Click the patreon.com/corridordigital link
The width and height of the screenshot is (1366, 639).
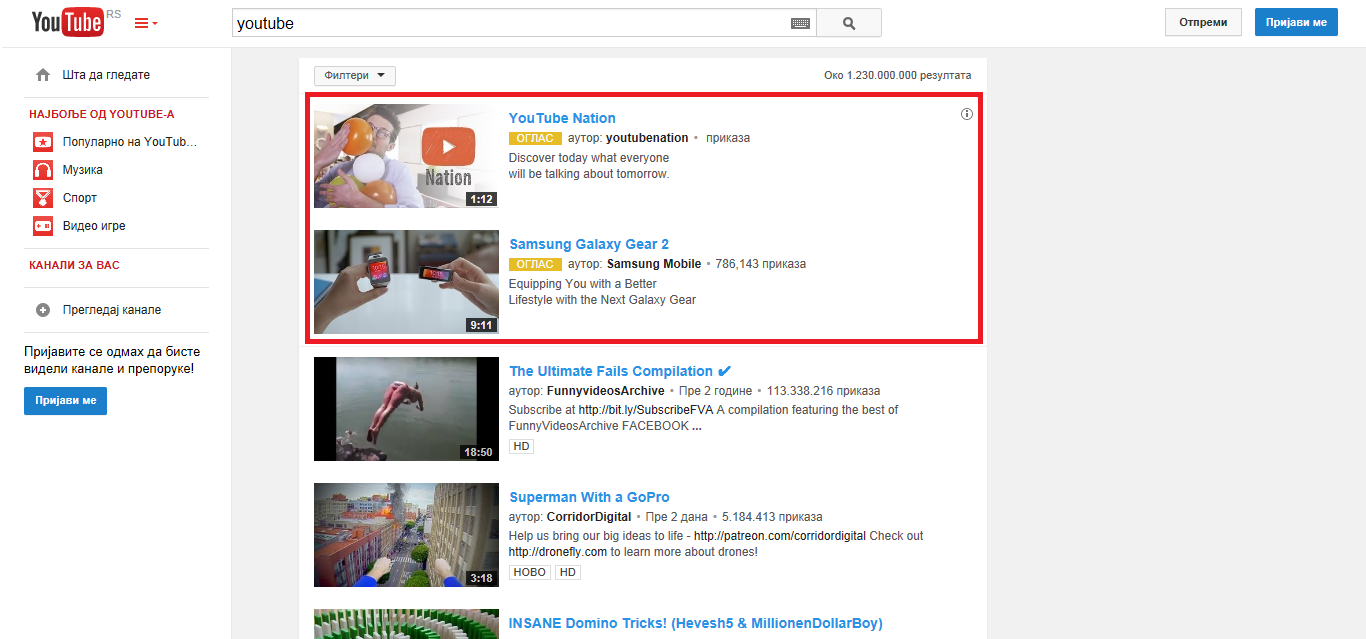pos(780,536)
